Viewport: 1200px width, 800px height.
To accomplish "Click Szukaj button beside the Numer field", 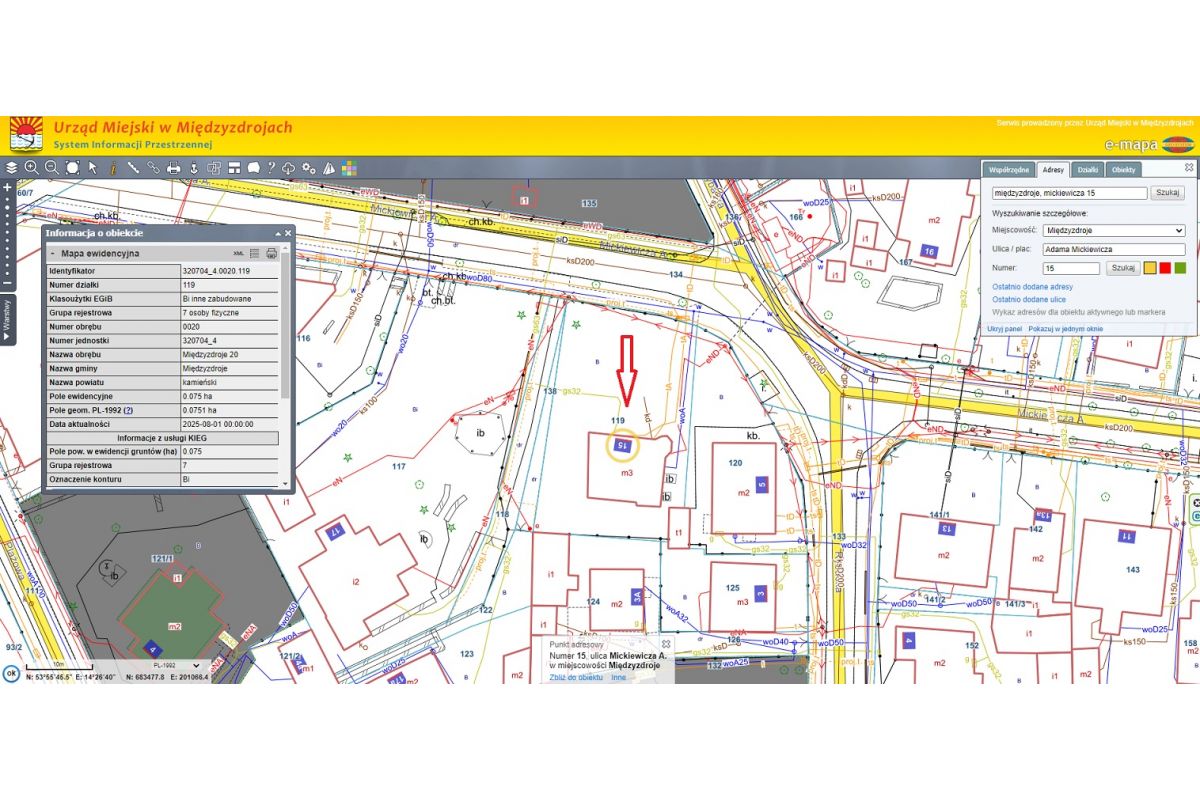I will coord(1123,268).
